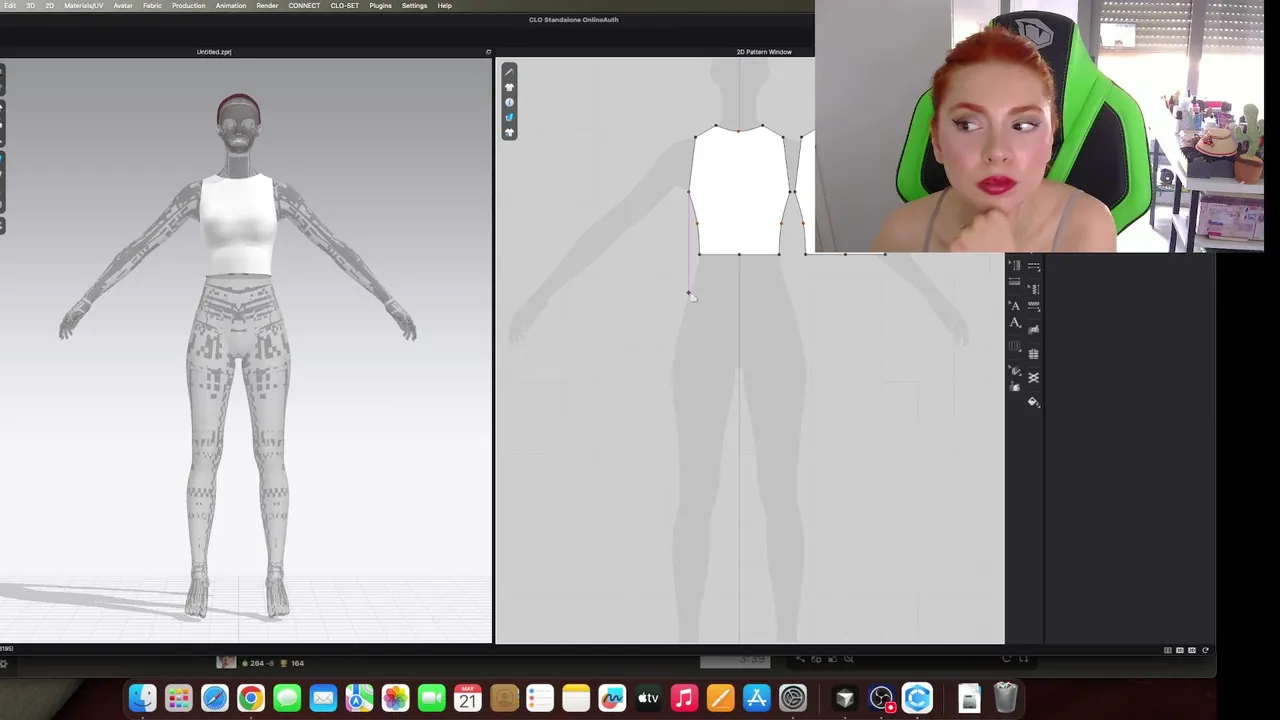Click the pen icon in 2D window toolbar
Screen dimensions: 1280x720
click(509, 72)
